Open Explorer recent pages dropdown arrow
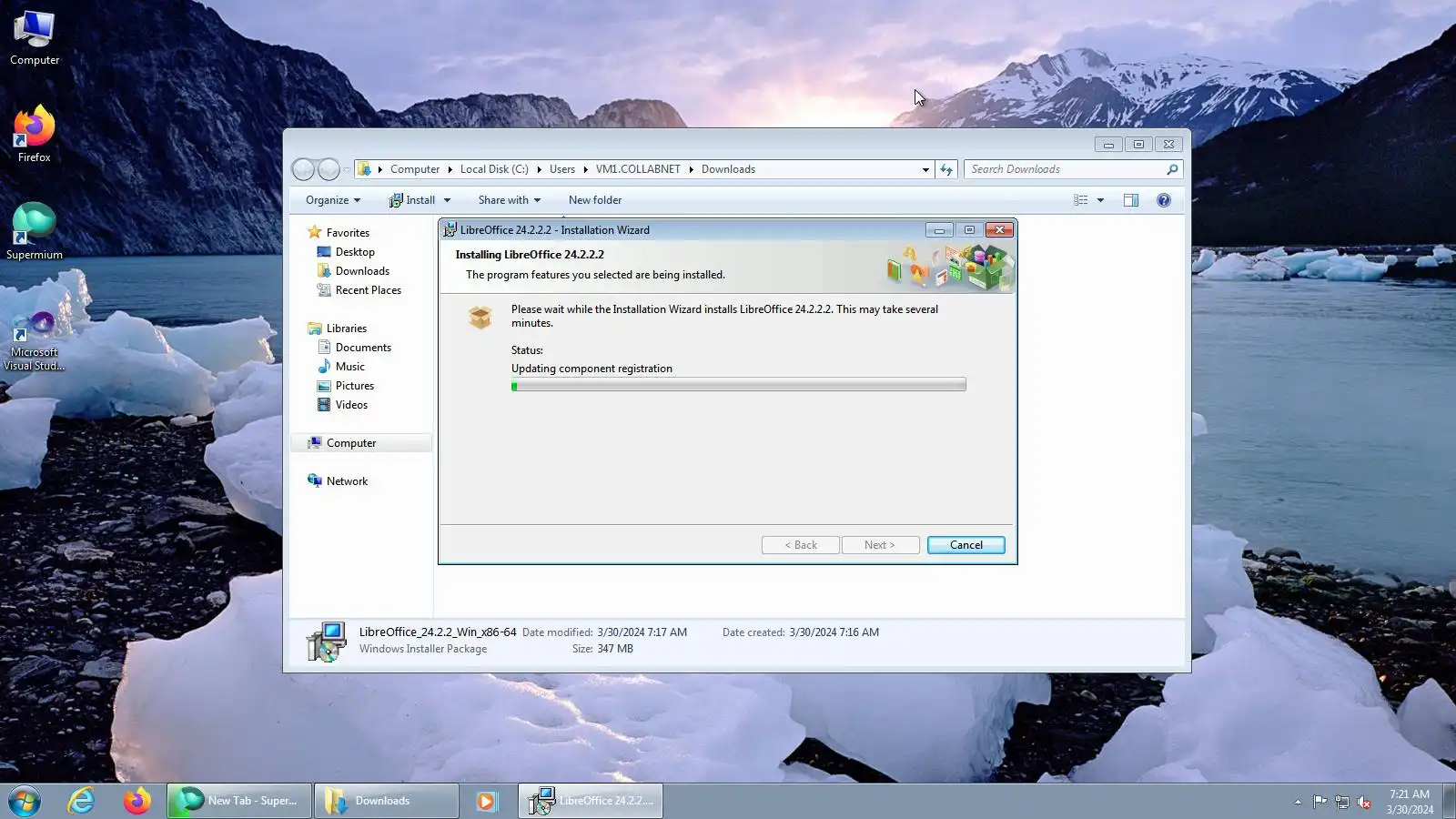 347,170
